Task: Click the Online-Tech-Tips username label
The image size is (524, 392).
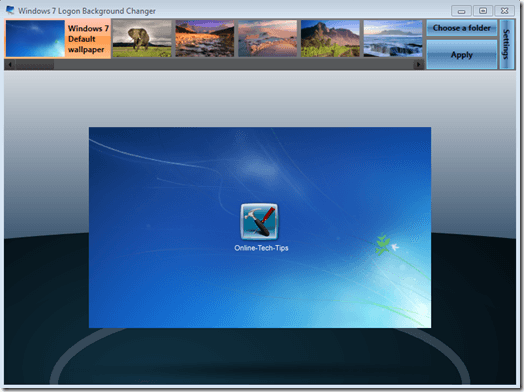Action: [261, 248]
